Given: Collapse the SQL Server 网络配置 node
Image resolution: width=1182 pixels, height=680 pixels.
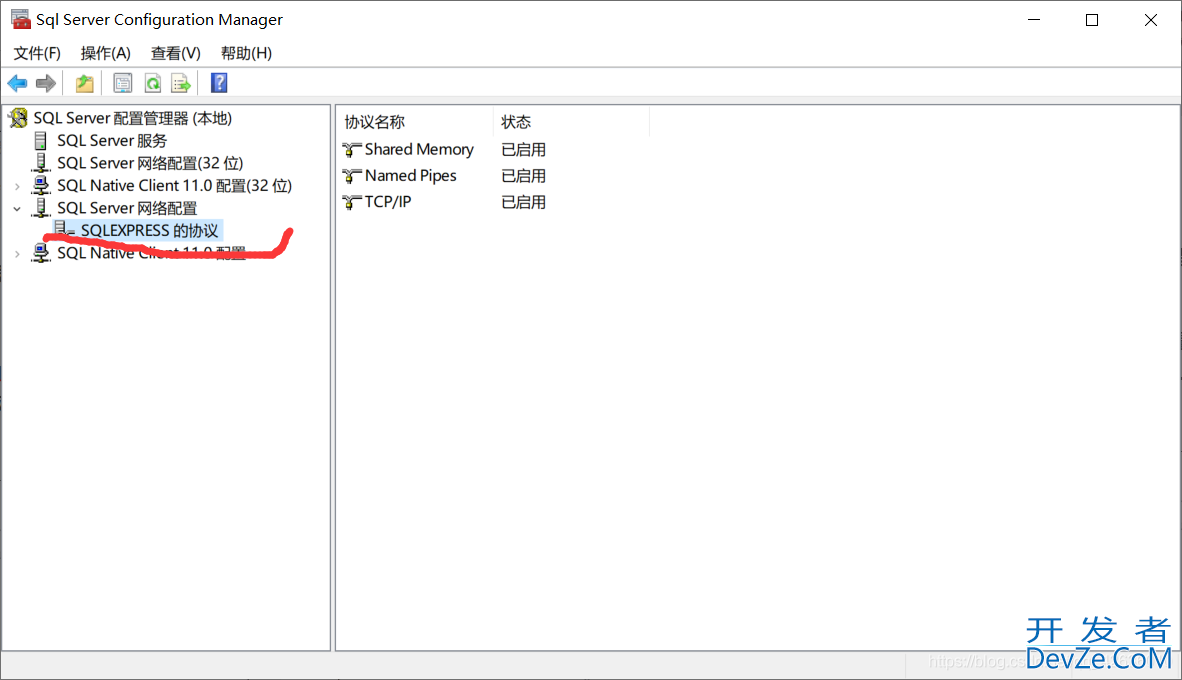Looking at the screenshot, I should coord(17,209).
